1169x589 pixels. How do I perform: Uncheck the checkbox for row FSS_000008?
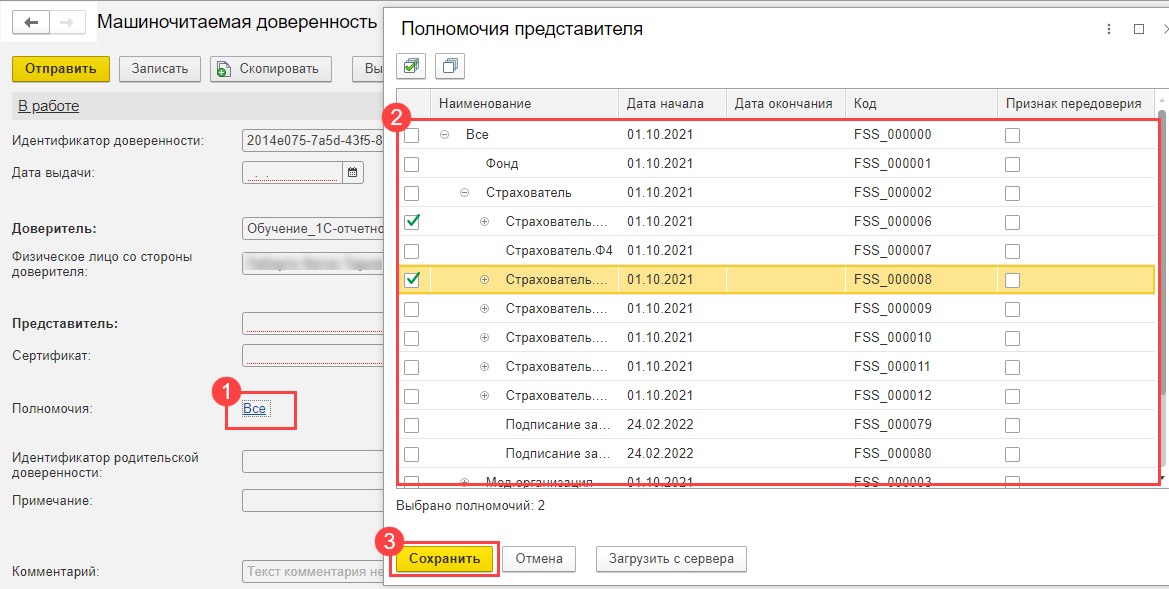click(412, 280)
